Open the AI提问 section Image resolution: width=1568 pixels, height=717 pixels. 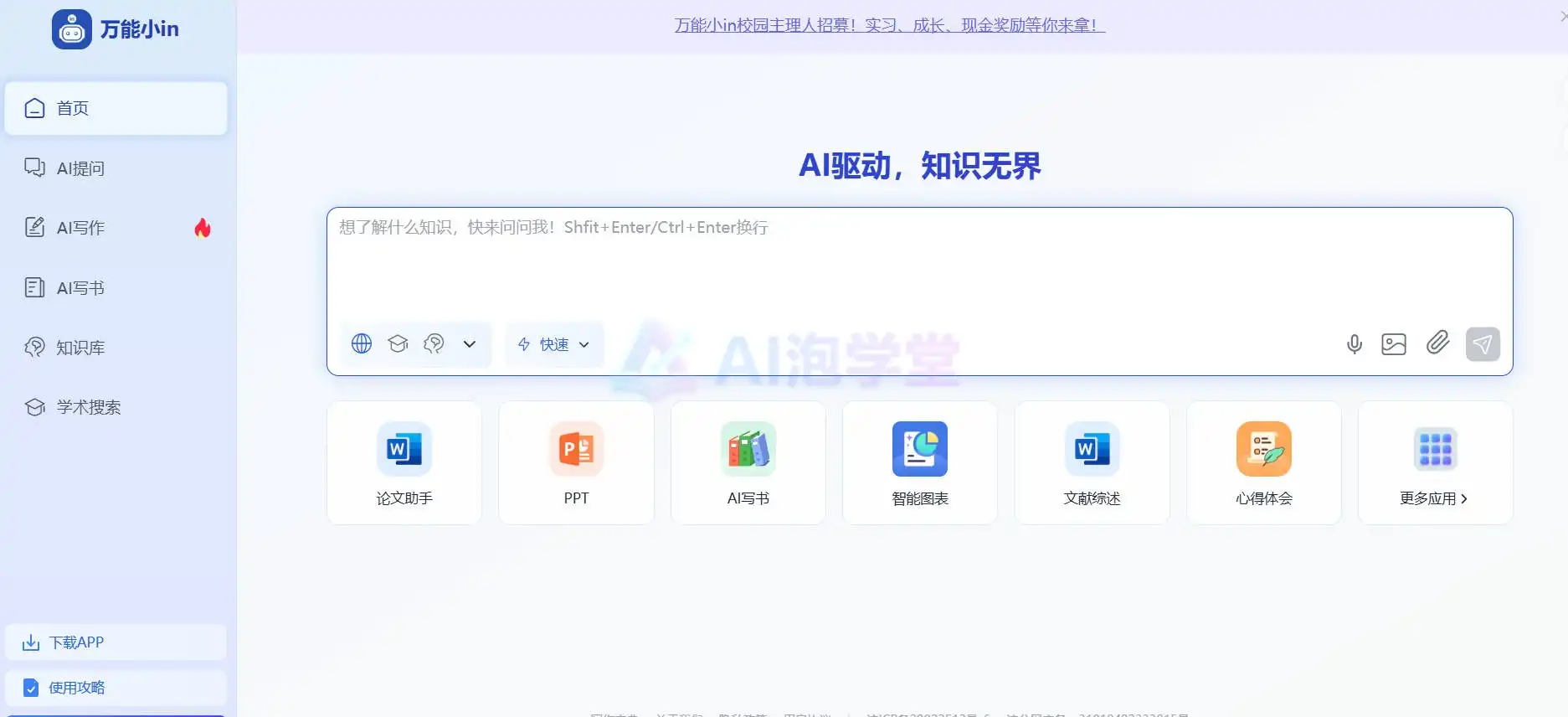pos(116,168)
